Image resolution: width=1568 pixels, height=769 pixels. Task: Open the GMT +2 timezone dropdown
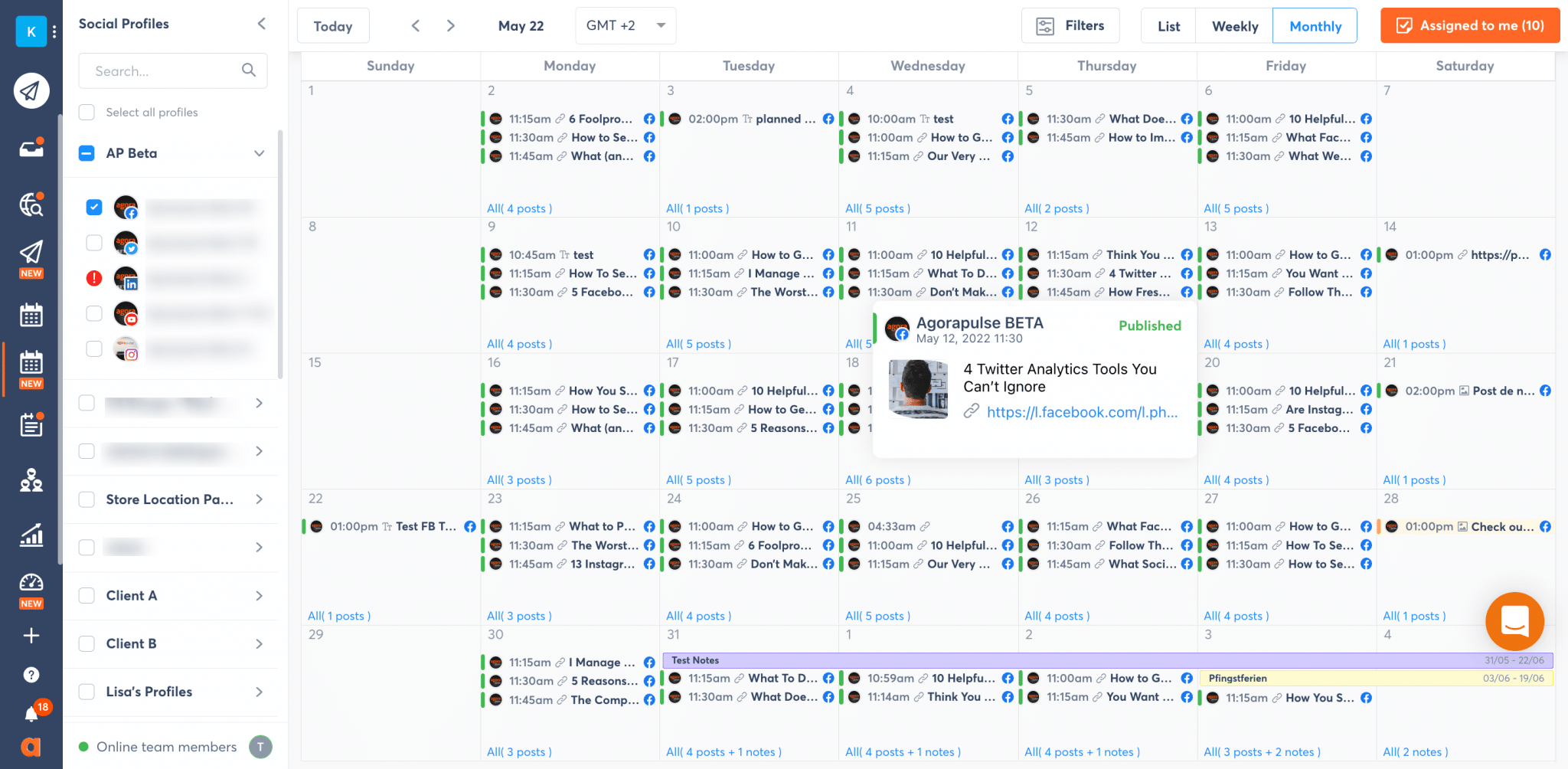[625, 25]
